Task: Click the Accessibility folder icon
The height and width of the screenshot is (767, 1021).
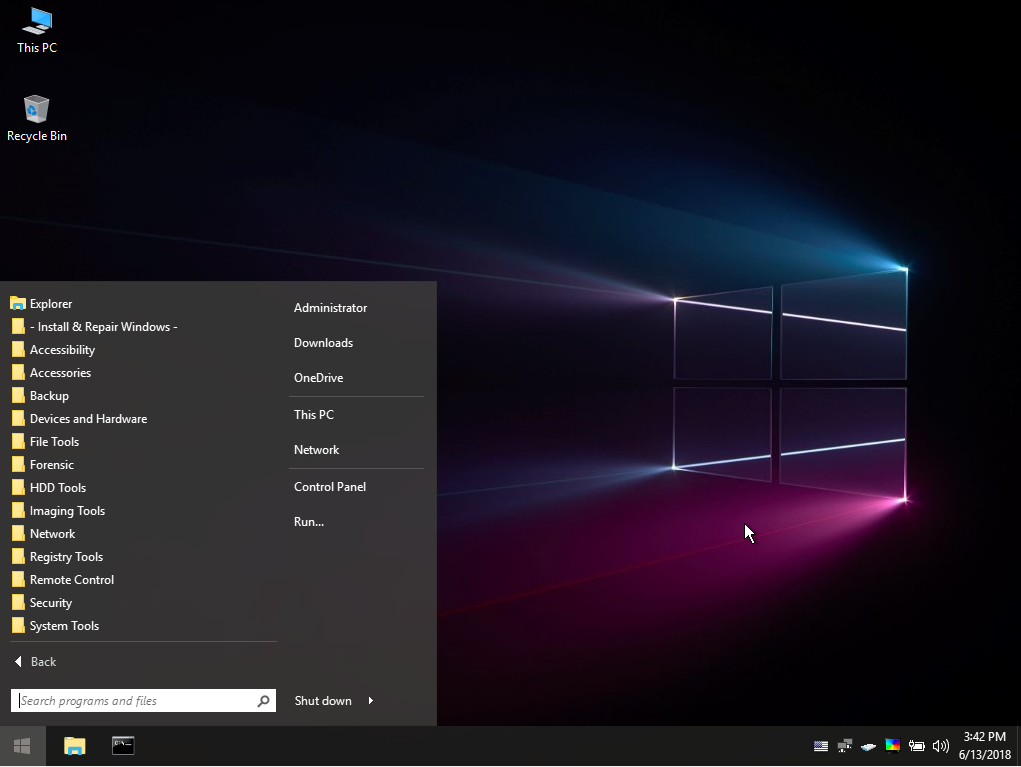Action: [x=18, y=350]
